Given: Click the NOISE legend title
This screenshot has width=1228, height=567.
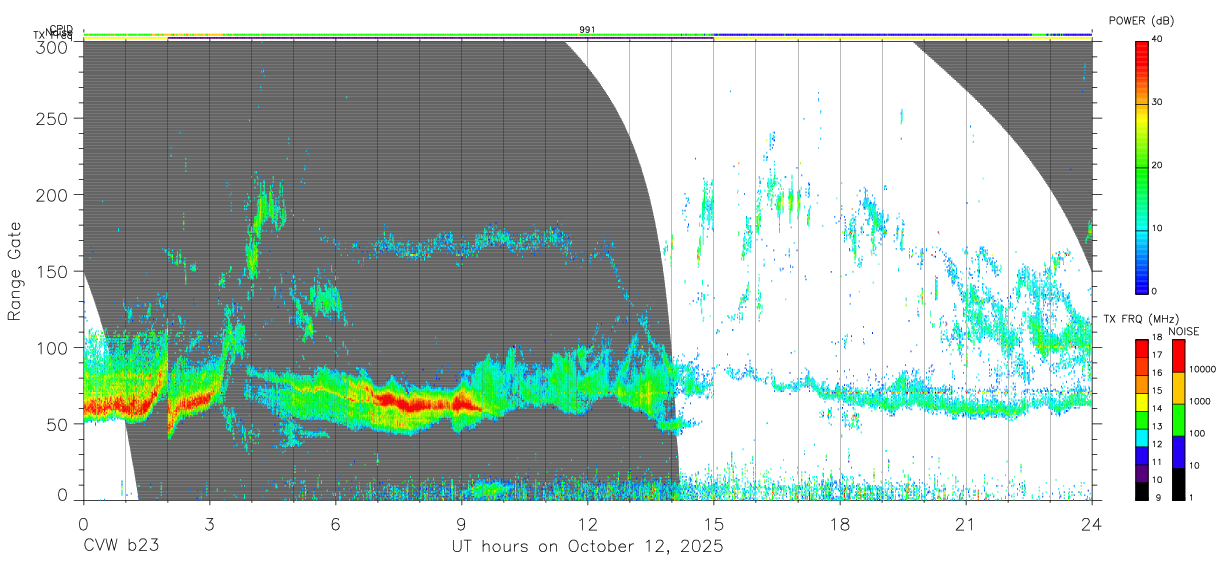Looking at the screenshot, I should 1185,331.
